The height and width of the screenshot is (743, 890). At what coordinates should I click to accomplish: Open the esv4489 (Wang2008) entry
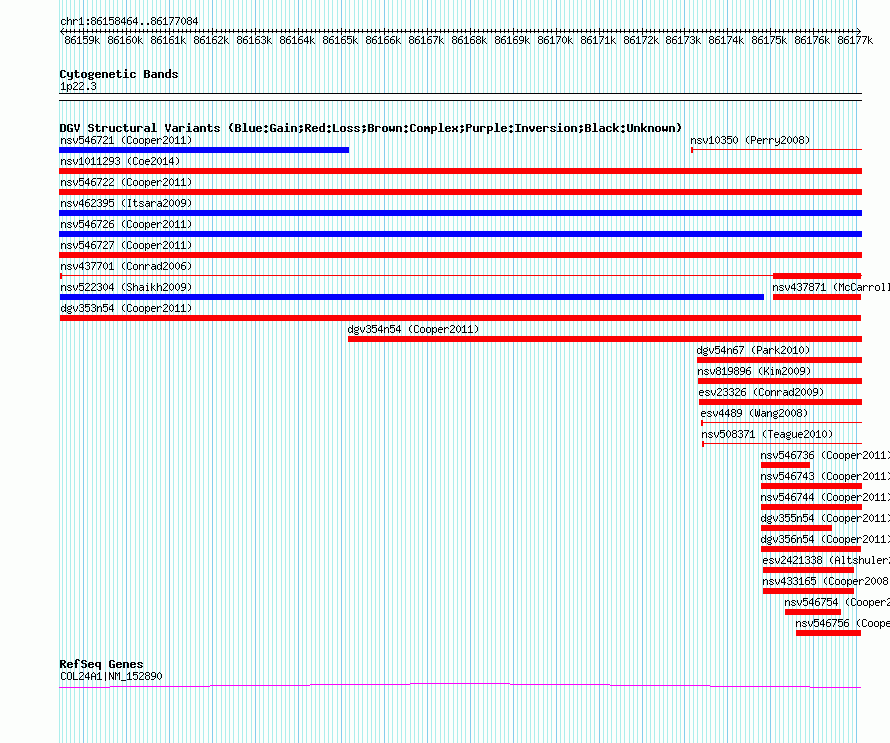click(754, 413)
